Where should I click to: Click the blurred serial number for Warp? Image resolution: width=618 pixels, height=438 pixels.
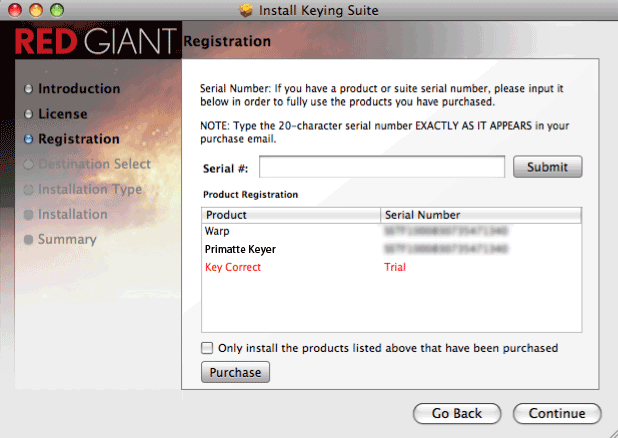(x=446, y=231)
